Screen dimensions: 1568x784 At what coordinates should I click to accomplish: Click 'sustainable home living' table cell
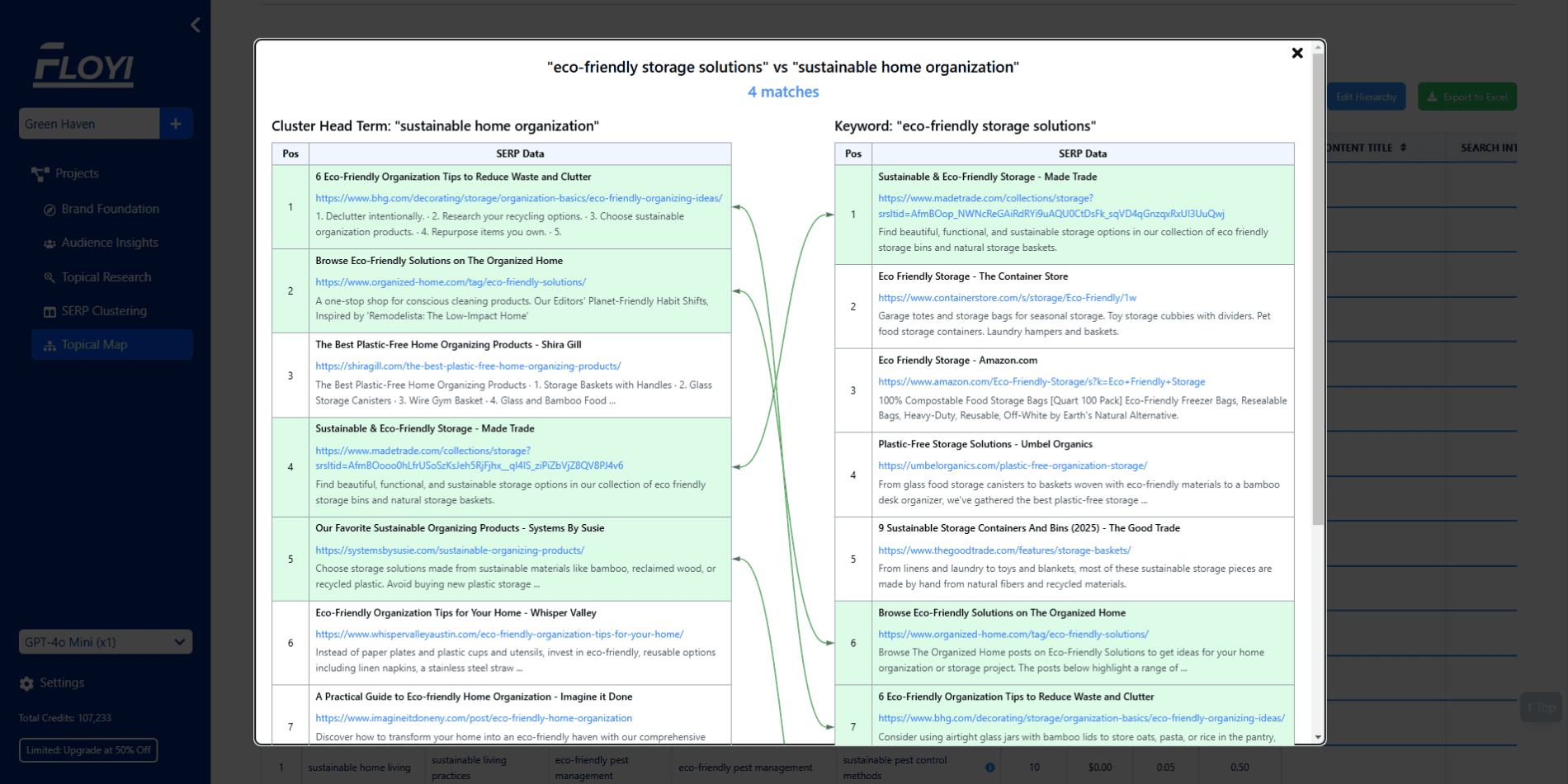pyautogui.click(x=359, y=767)
